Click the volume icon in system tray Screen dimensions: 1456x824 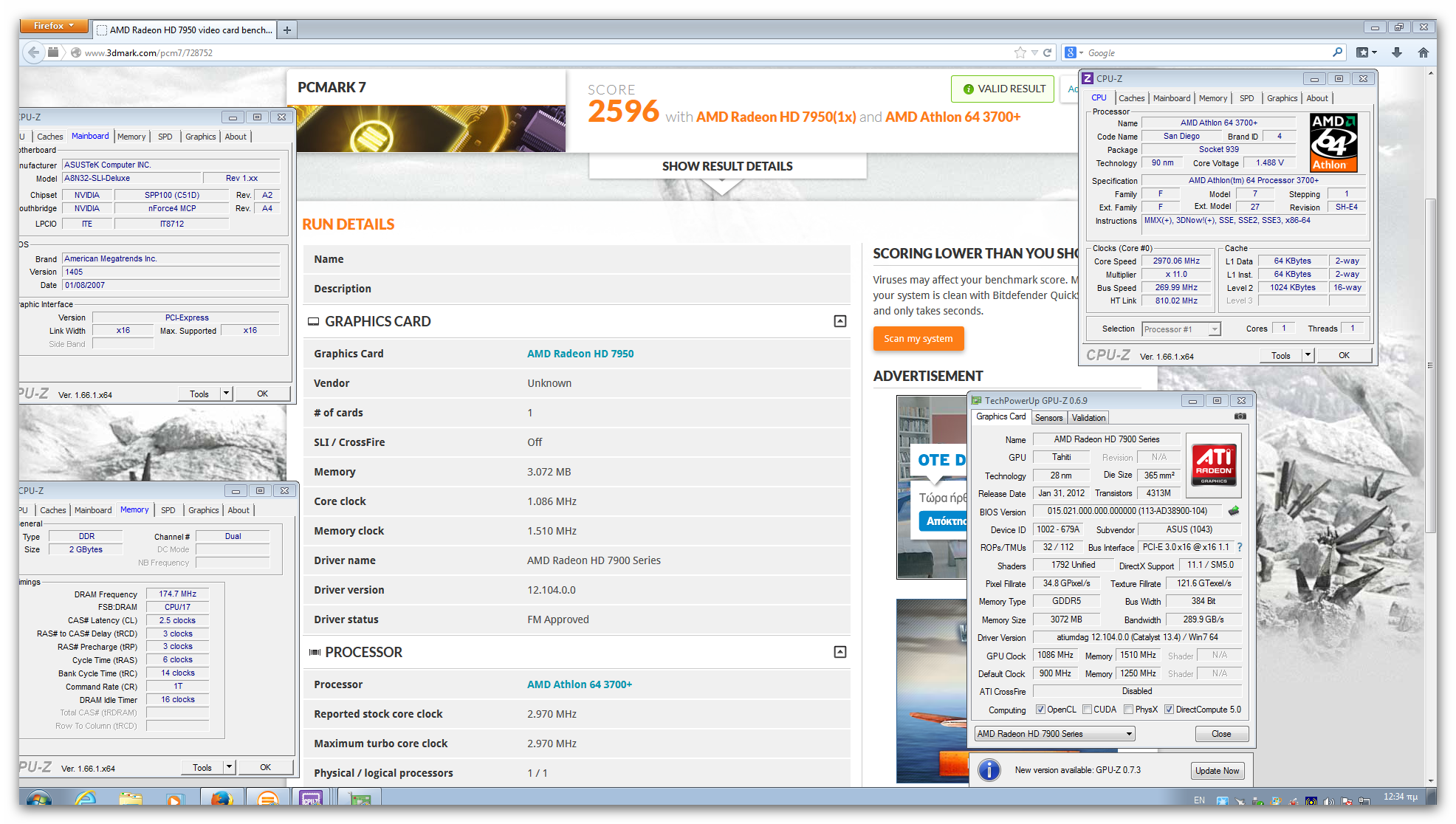tap(1329, 800)
